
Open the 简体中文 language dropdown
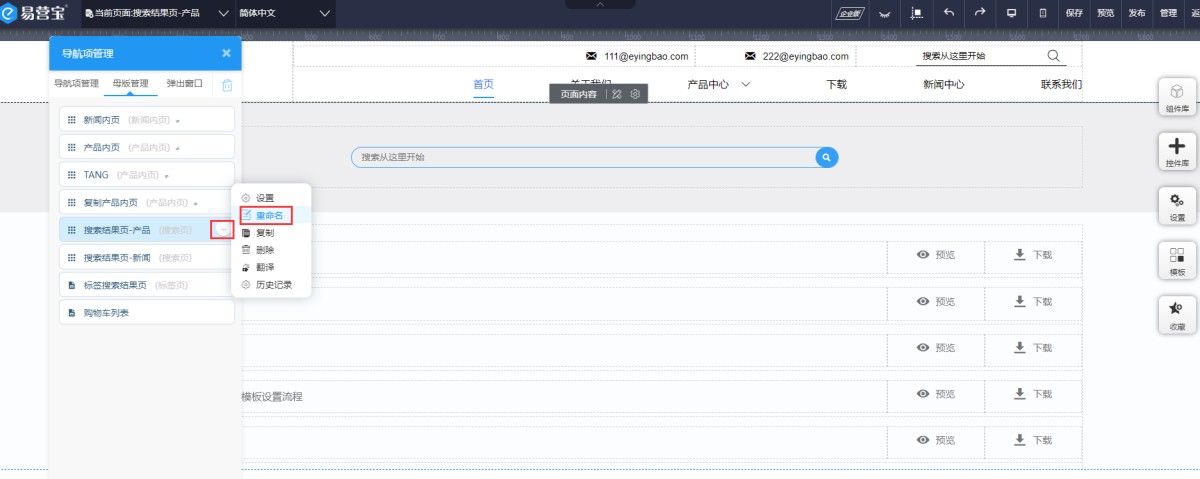[x=324, y=13]
